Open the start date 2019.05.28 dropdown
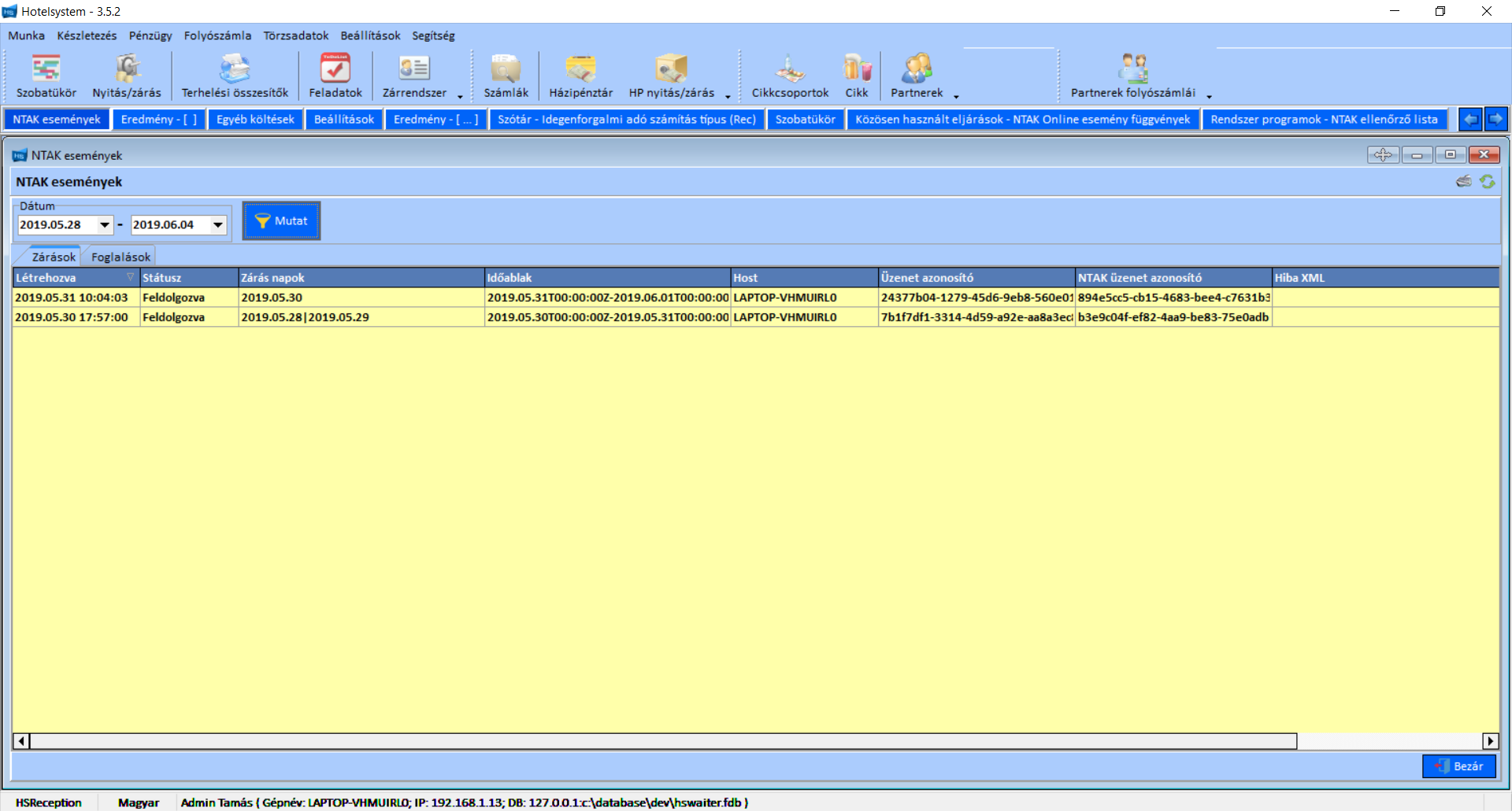The image size is (1512, 811). pos(105,225)
